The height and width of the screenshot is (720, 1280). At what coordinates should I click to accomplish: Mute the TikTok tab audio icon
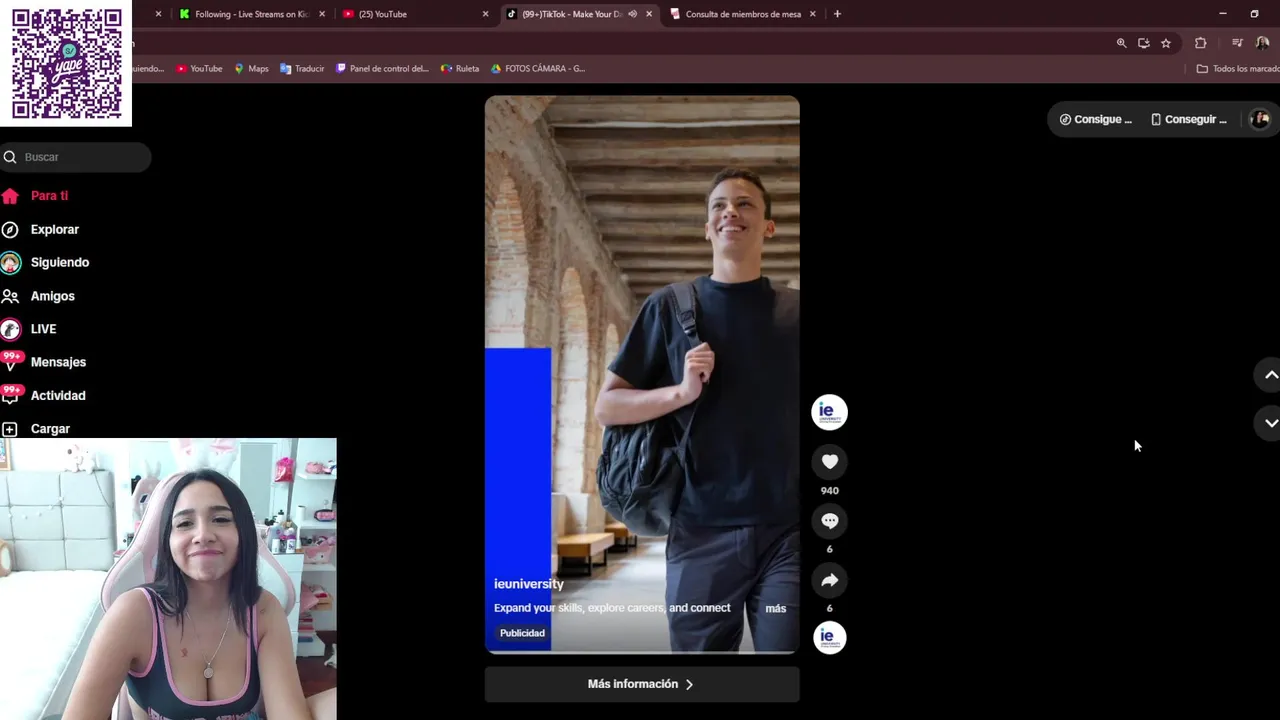632,14
